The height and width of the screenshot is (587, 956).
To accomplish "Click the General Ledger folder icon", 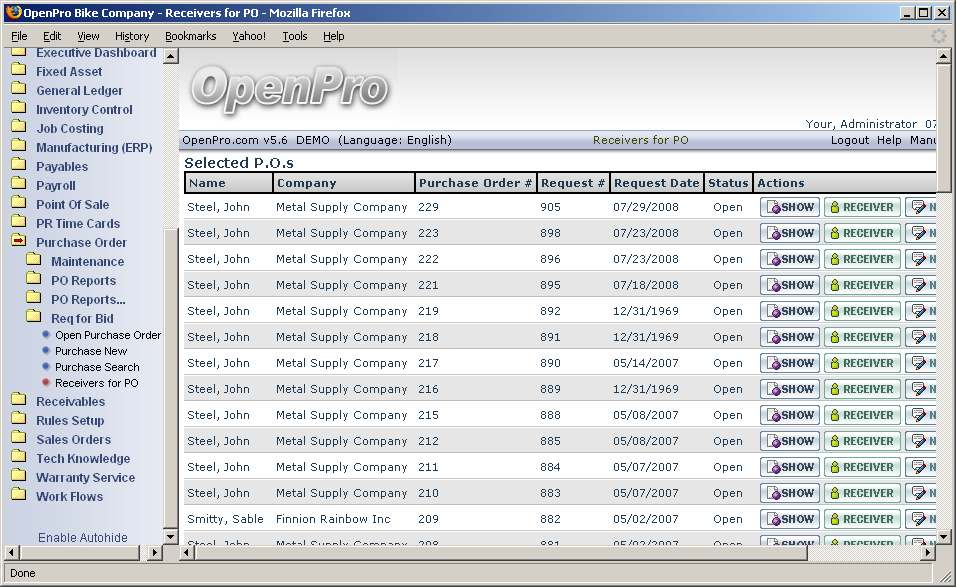I will pos(18,90).
